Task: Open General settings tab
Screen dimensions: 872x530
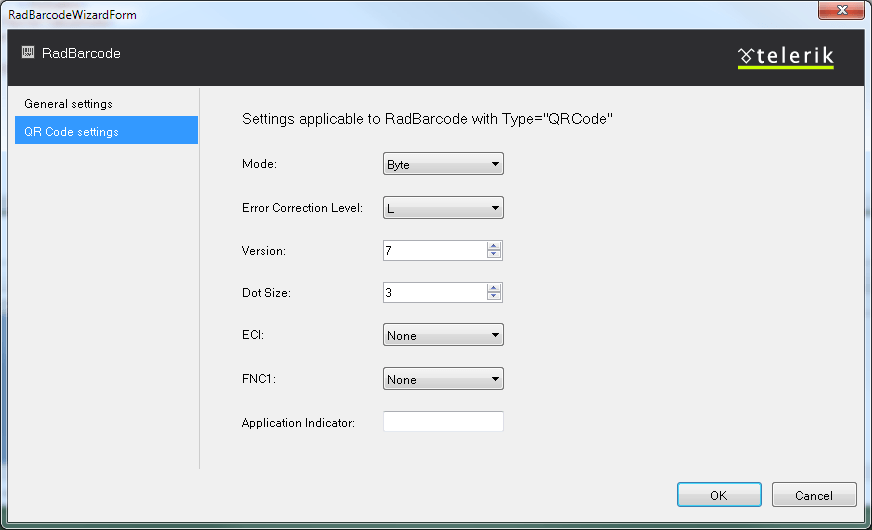Action: tap(68, 104)
